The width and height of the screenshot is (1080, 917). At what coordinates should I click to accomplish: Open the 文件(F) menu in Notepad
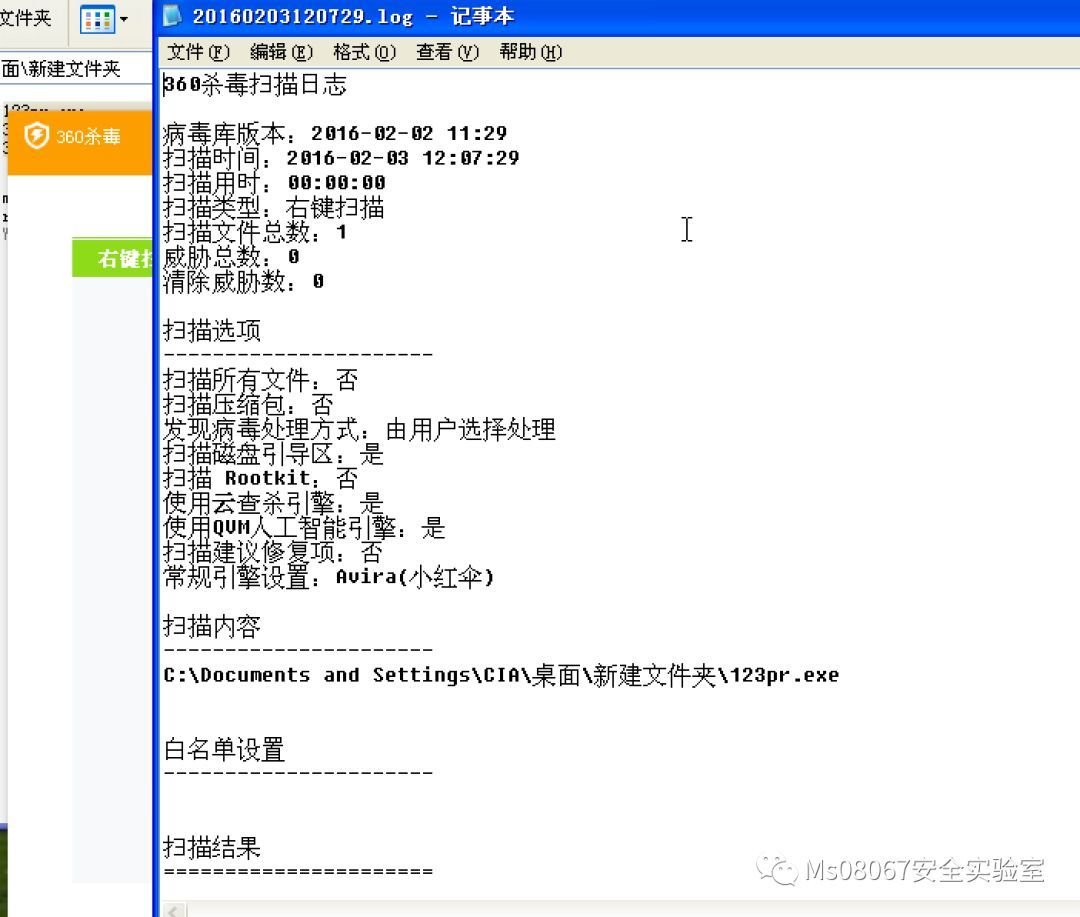[x=198, y=52]
